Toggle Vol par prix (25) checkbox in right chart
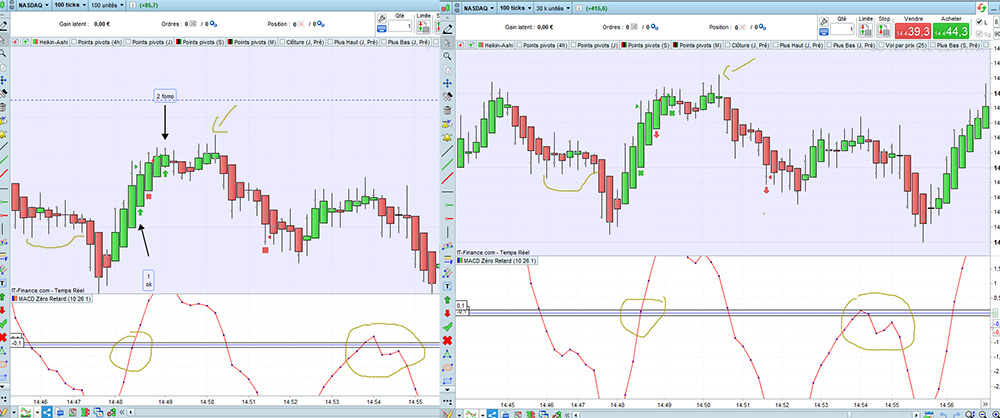This screenshot has height=418, width=1000. pos(882,45)
